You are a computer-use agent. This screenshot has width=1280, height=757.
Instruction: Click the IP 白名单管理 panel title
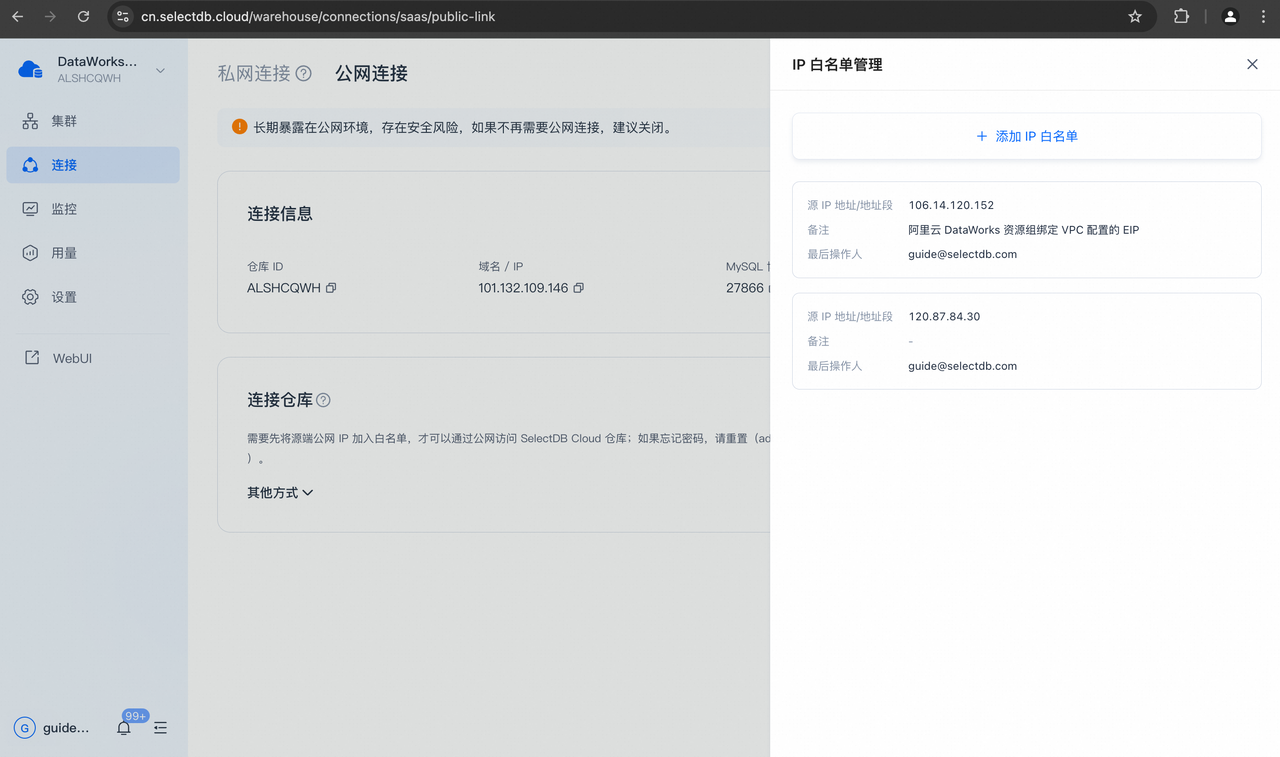click(x=837, y=65)
